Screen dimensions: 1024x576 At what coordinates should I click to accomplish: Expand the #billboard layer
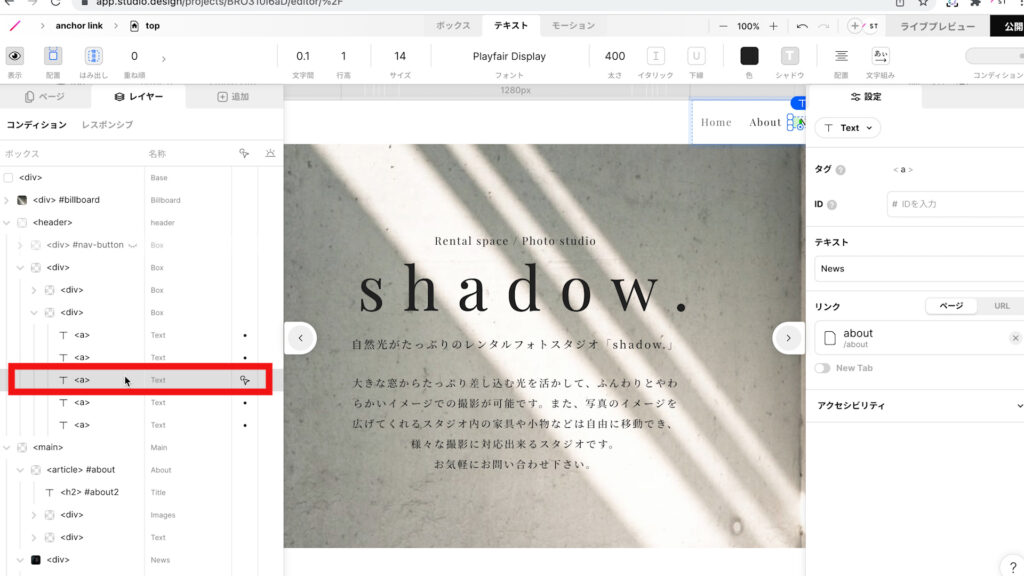(7, 200)
